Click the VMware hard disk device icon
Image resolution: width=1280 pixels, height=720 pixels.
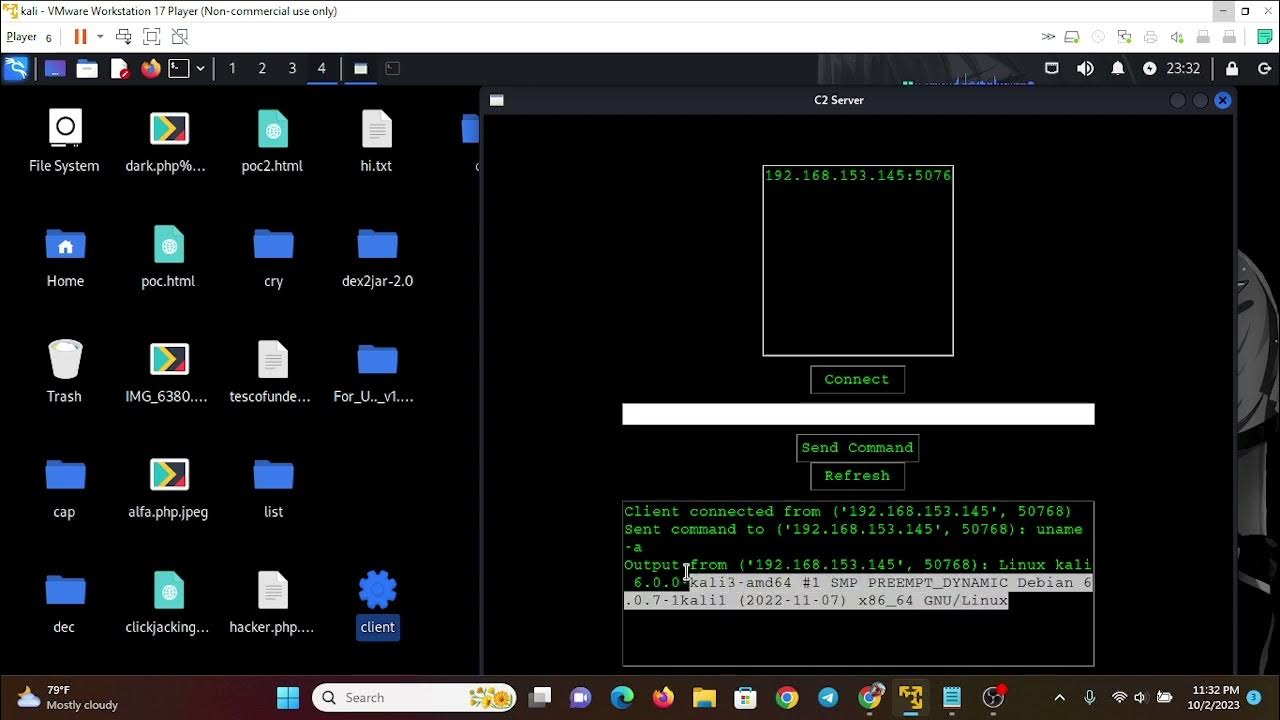[x=1072, y=37]
